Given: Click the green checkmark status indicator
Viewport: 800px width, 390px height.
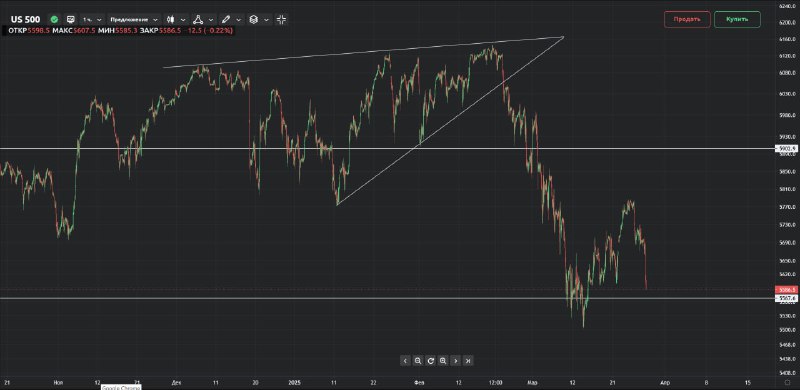Looking at the screenshot, I should [x=55, y=19].
